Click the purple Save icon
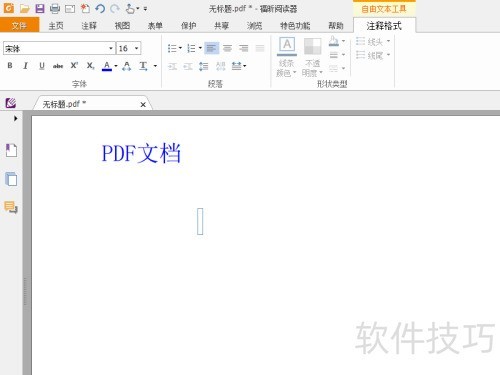The height and width of the screenshot is (375, 500). click(40, 8)
